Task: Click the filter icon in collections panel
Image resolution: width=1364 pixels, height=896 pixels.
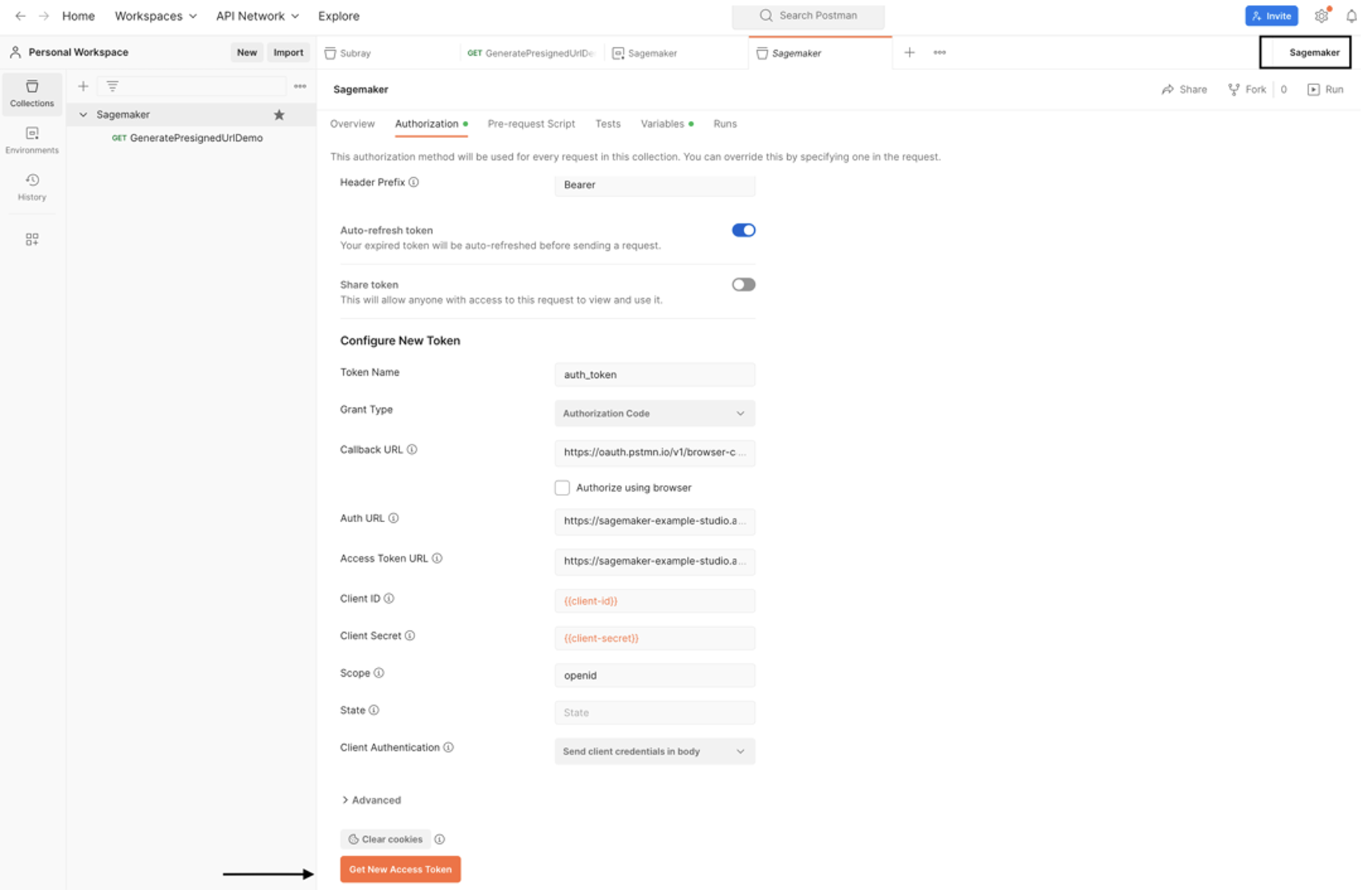Action: click(112, 86)
